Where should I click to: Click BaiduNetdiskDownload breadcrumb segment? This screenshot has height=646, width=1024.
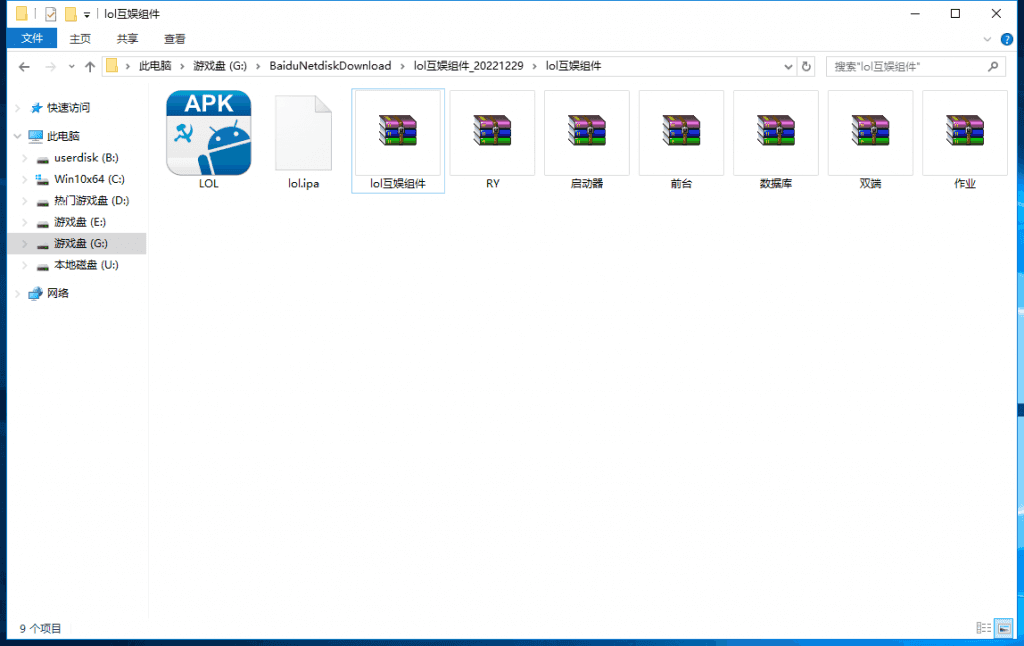[x=330, y=66]
